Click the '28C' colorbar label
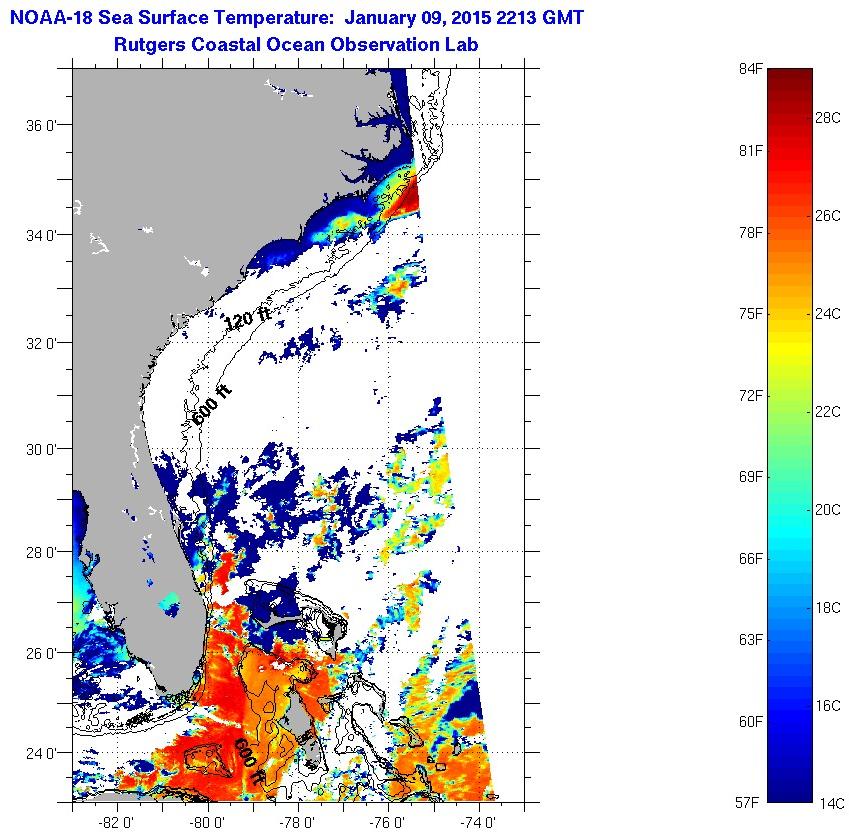Image resolution: width=849 pixels, height=832 pixels. click(828, 118)
